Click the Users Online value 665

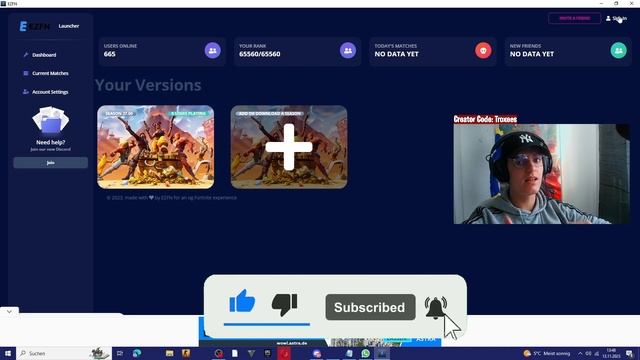click(109, 54)
